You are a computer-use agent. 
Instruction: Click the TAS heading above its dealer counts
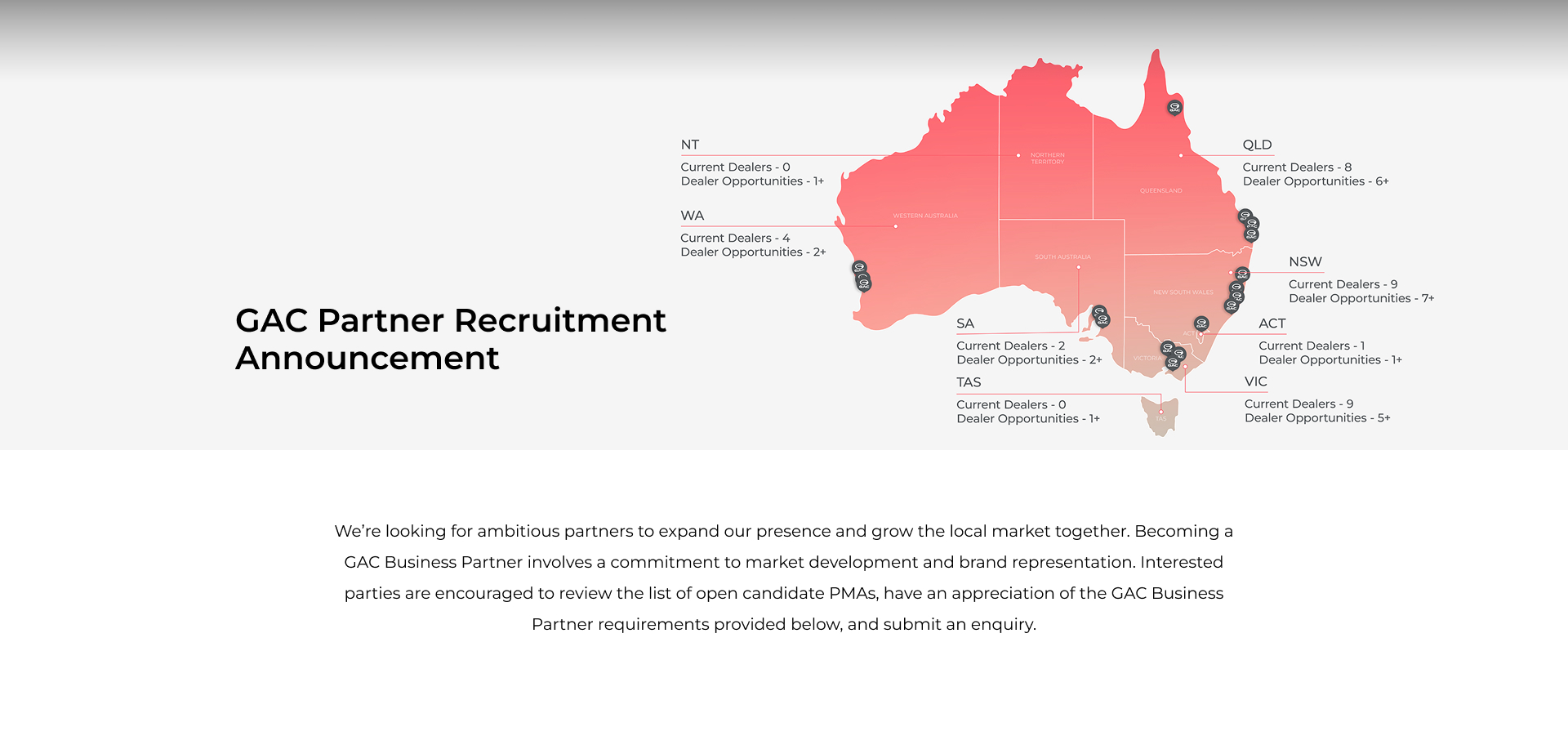969,382
